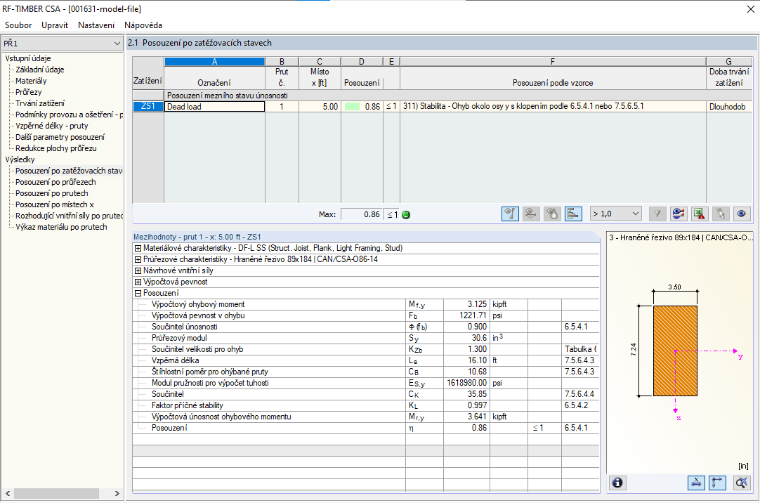Image resolution: width=760 pixels, height=503 pixels.
Task: Click column A header
Action: tap(215, 62)
